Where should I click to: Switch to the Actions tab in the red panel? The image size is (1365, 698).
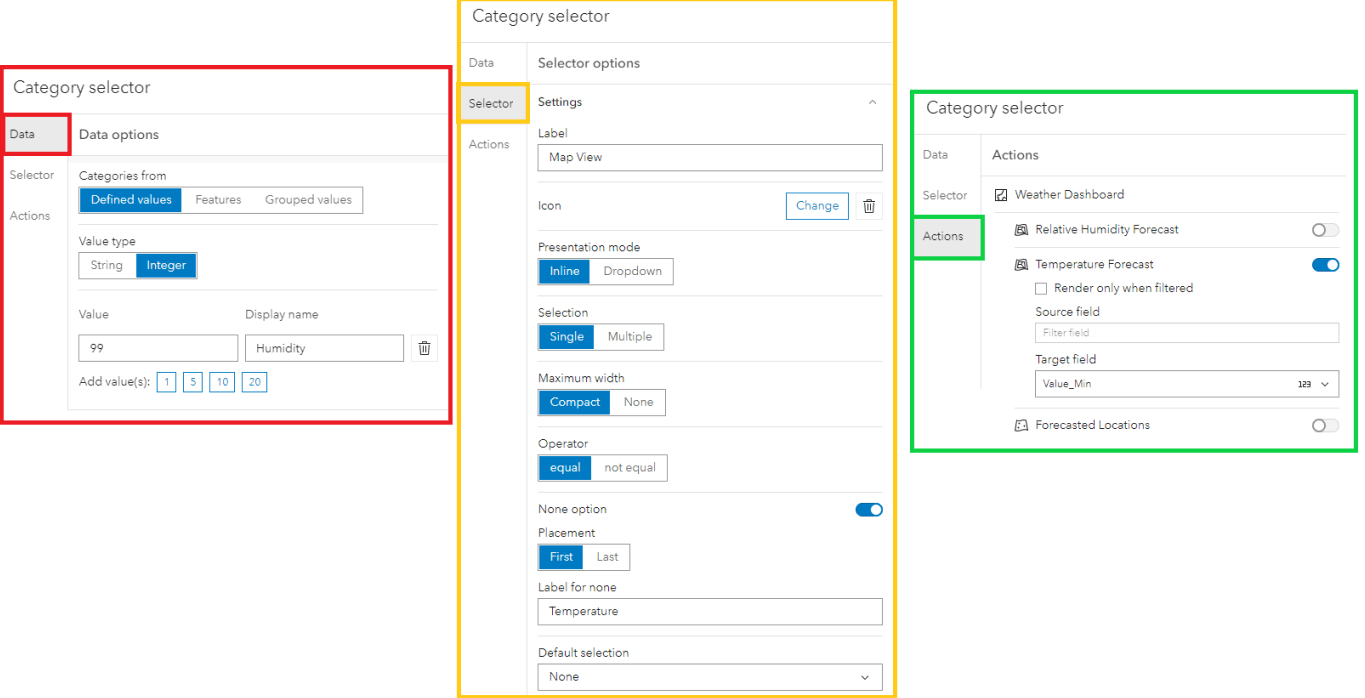point(30,215)
